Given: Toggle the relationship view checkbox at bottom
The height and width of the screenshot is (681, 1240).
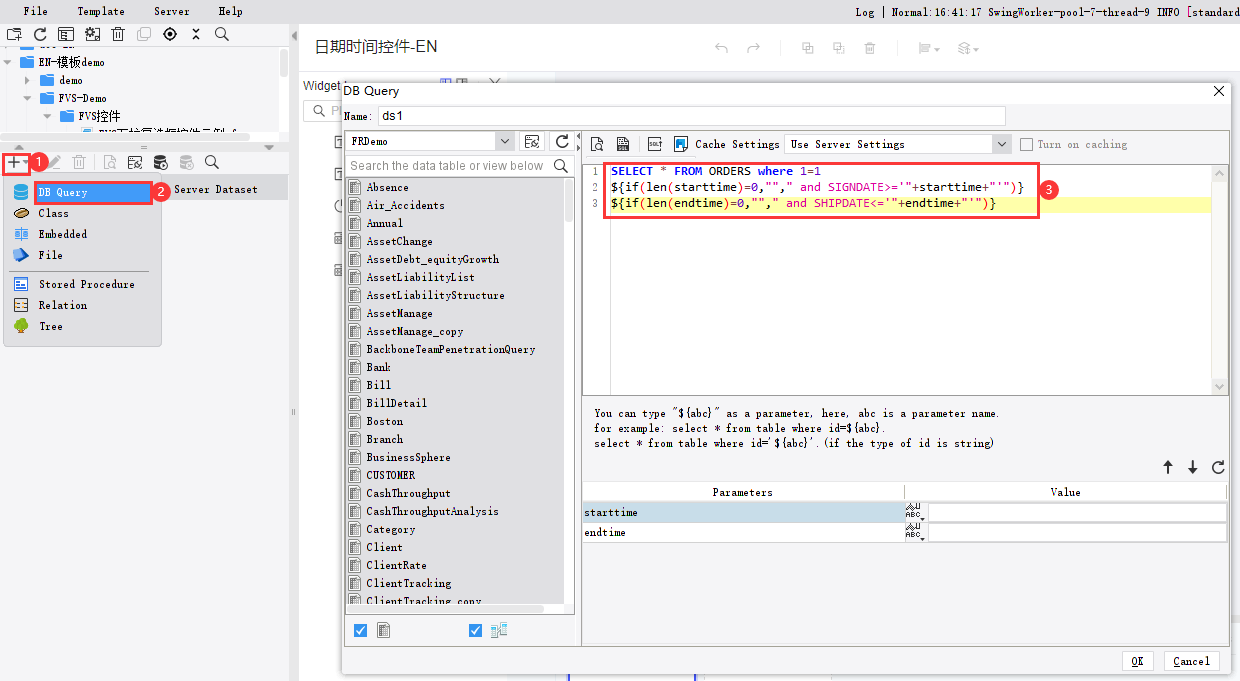Looking at the screenshot, I should pyautogui.click(x=474, y=630).
